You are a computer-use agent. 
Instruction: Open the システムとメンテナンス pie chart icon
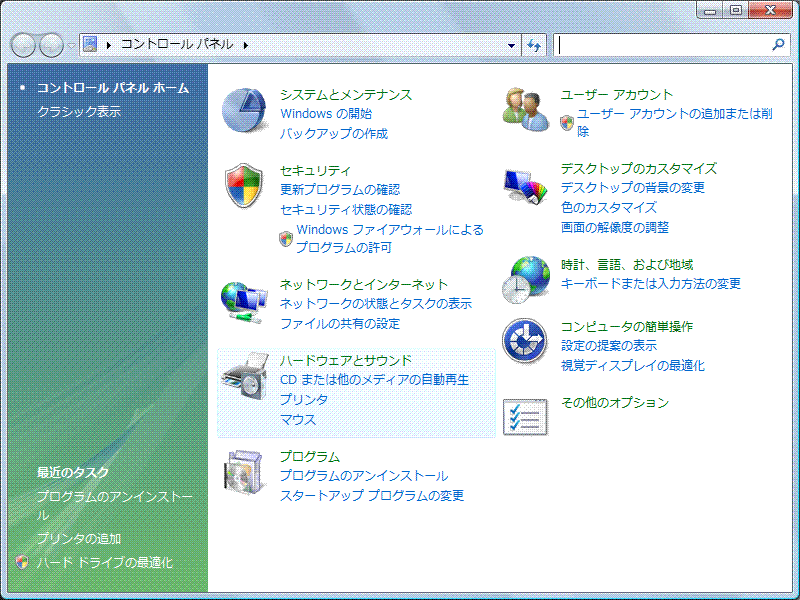(x=245, y=110)
